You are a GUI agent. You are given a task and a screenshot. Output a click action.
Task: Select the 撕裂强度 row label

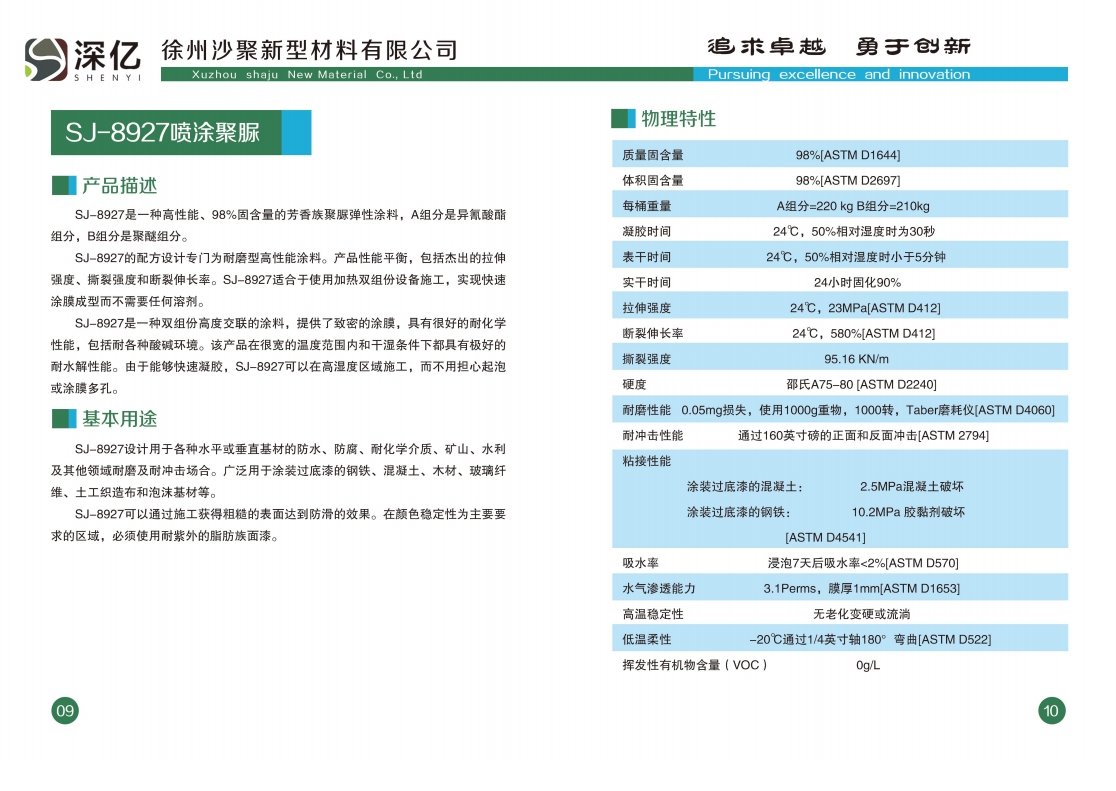[x=647, y=359]
